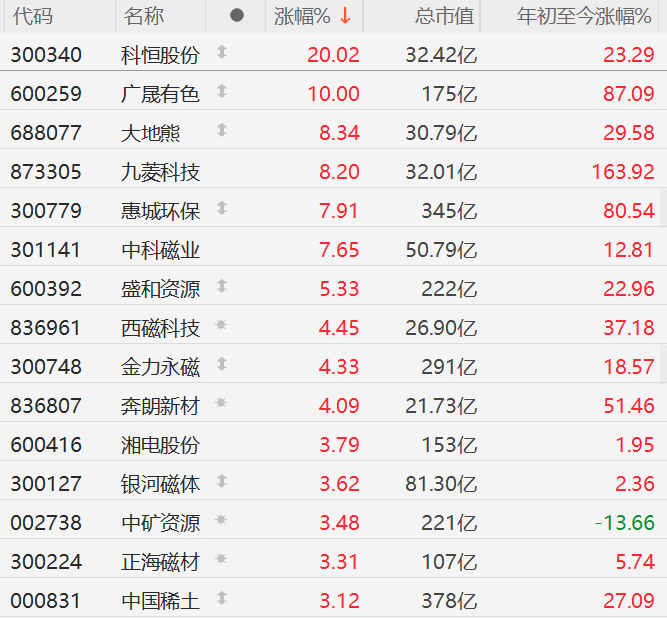Click the 32.01亿 market cap cell
667x618 pixels.
441,172
